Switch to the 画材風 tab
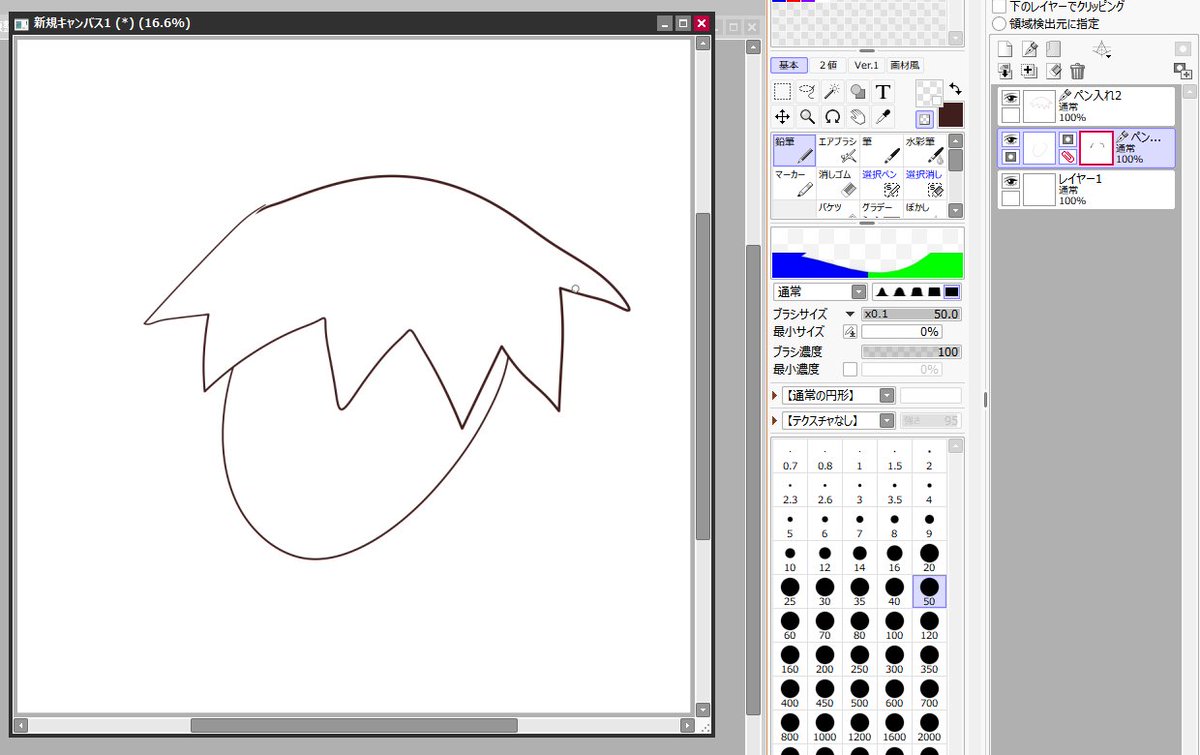1200x755 pixels. point(903,64)
